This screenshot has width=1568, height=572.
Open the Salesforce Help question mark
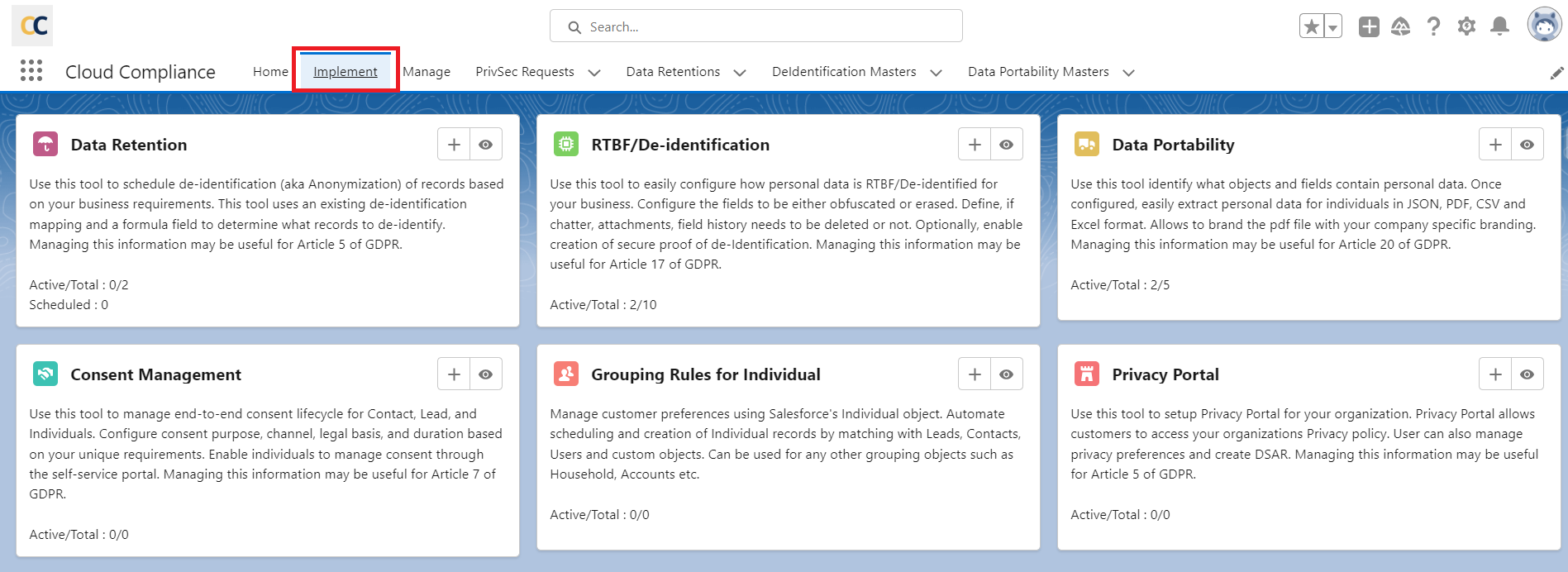(x=1433, y=27)
